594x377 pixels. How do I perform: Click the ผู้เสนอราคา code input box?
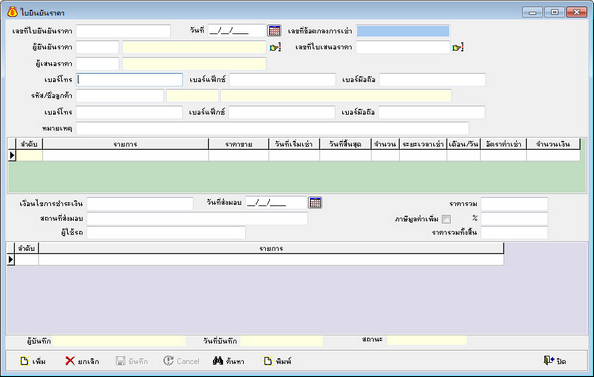click(98, 64)
